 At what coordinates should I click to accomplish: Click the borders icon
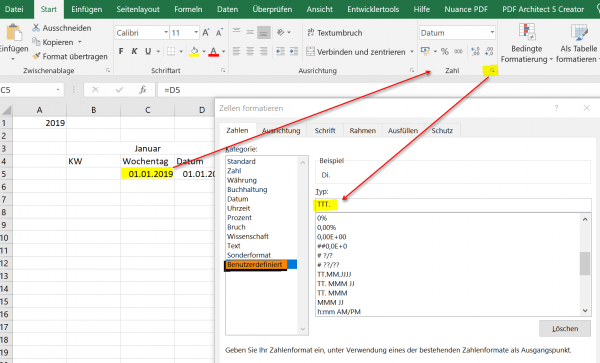[171, 51]
